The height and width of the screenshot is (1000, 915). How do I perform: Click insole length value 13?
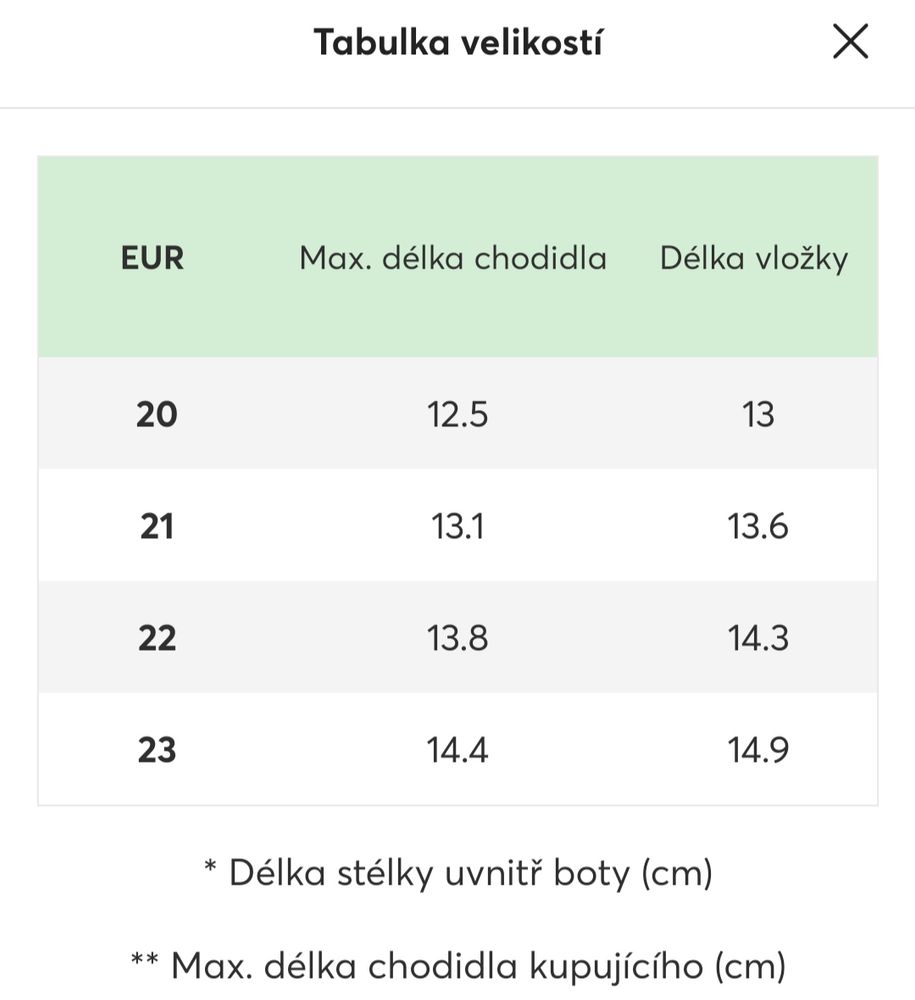click(758, 413)
